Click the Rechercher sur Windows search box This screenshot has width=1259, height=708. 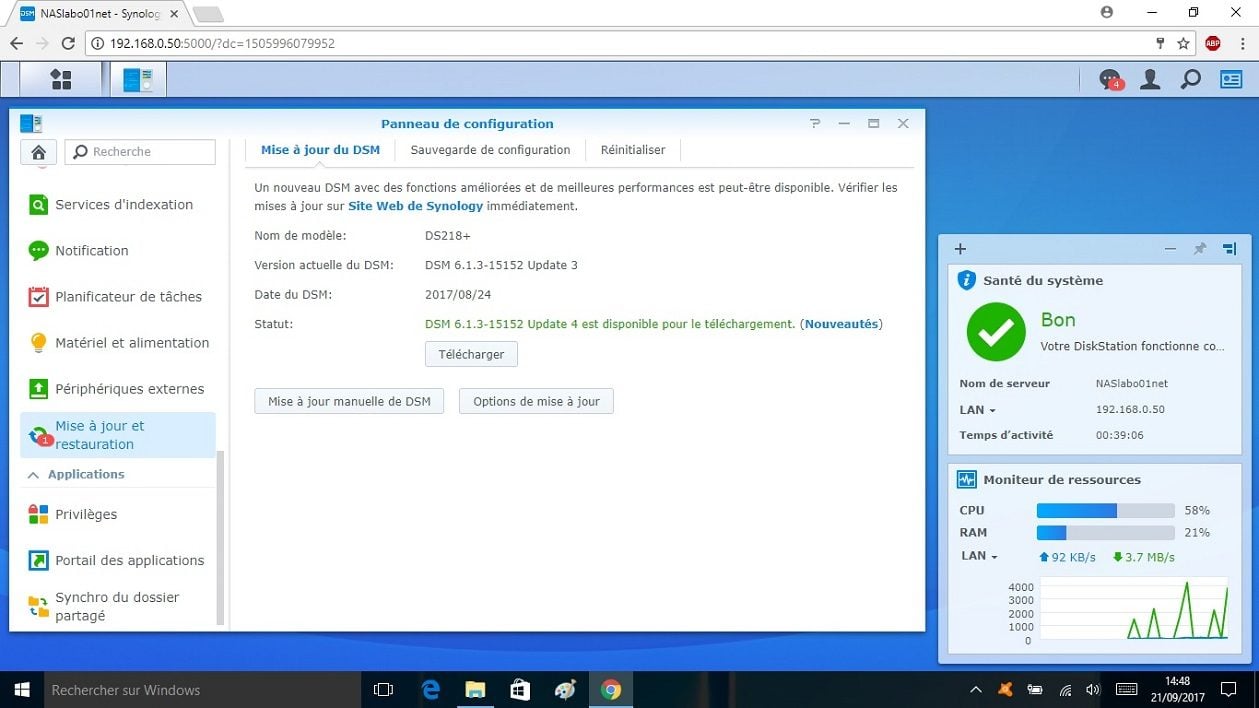pos(200,690)
